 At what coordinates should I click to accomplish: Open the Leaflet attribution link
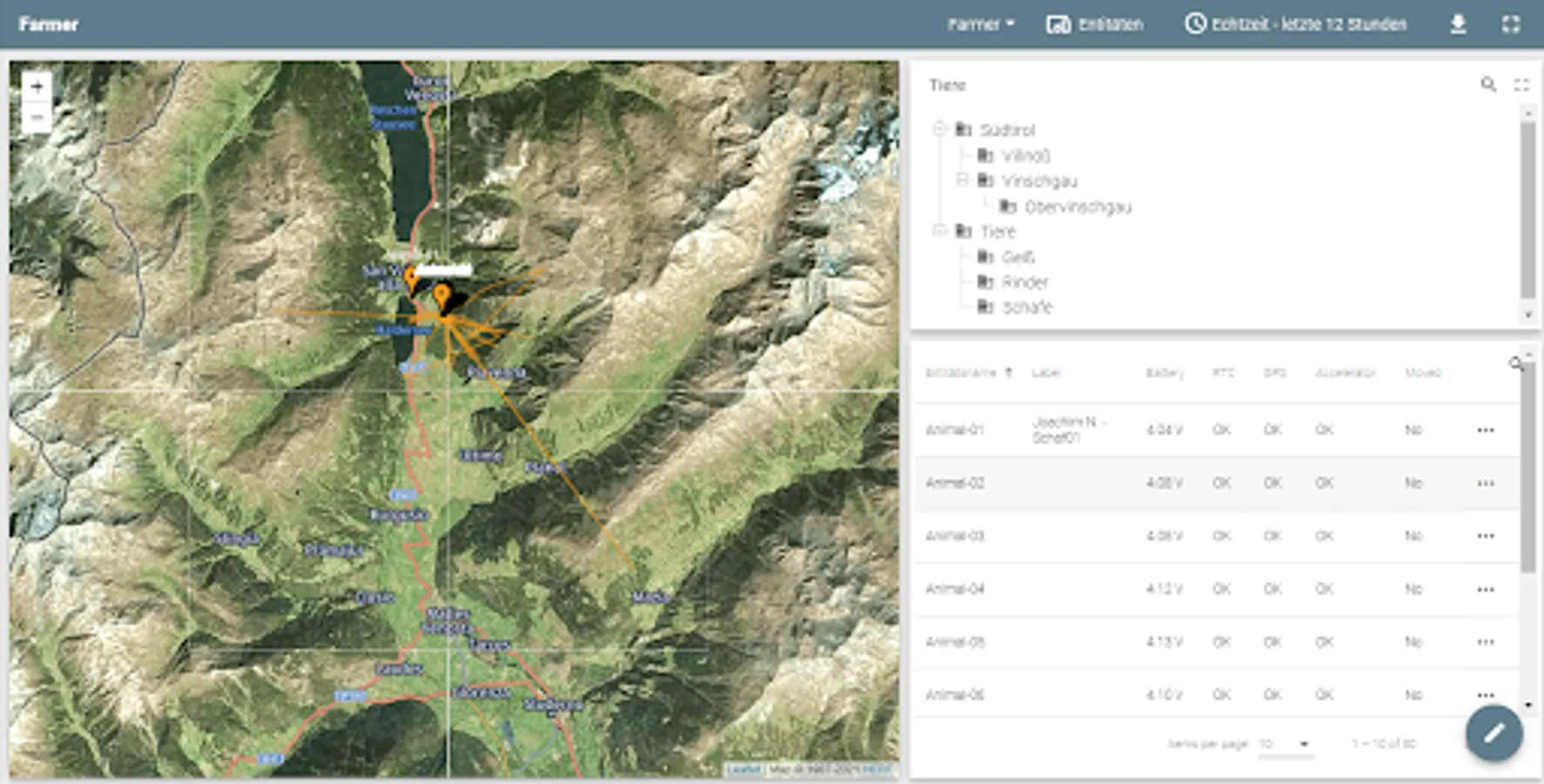point(743,770)
